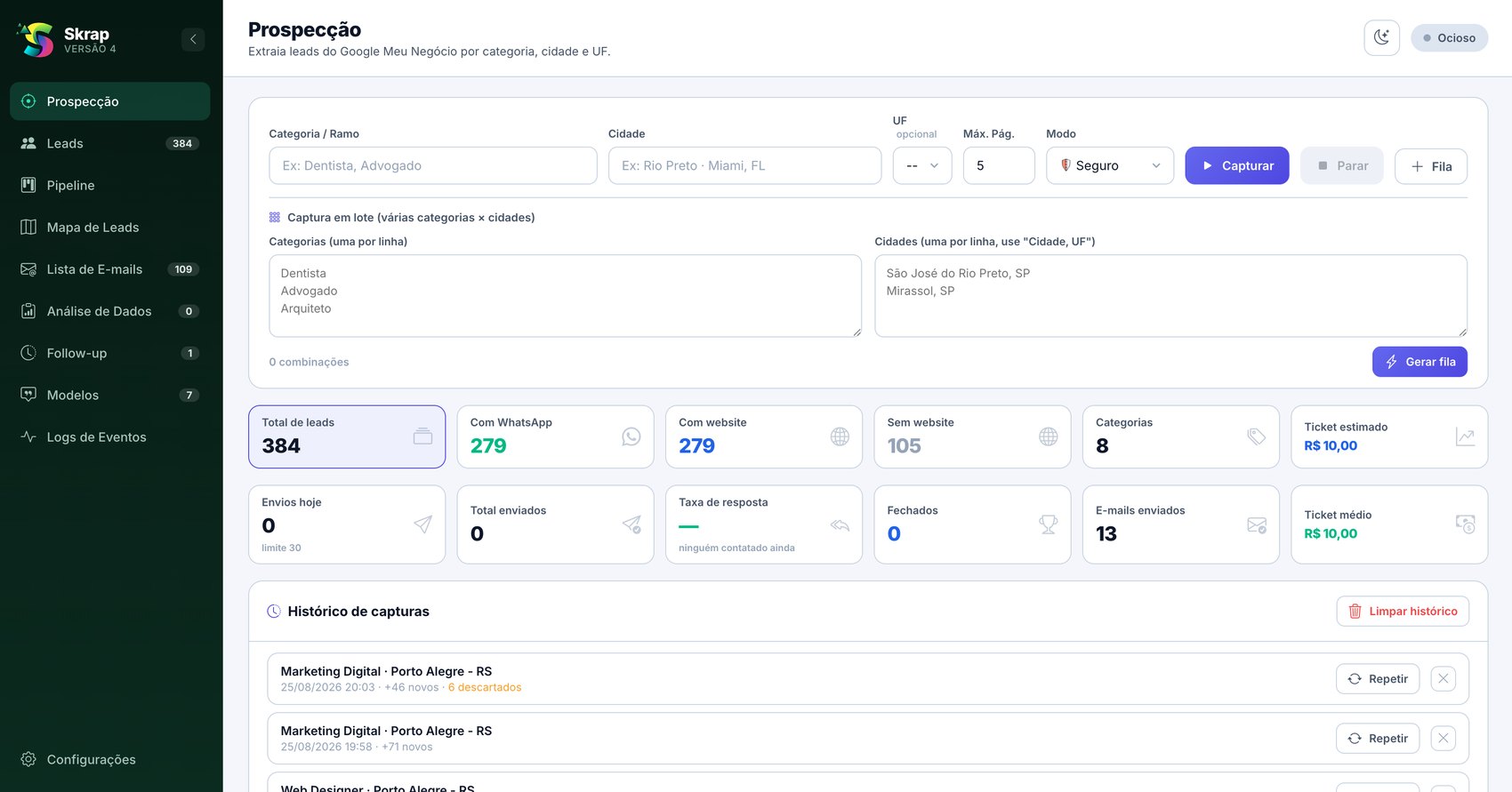
Task: Collapse the sidebar with chevron button
Action: tap(193, 39)
